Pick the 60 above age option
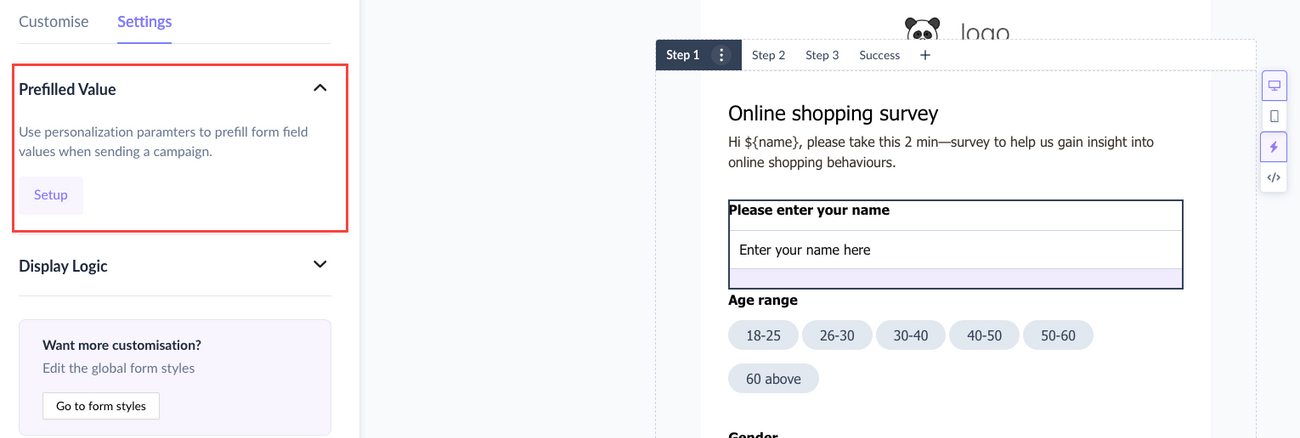Screen dimensions: 1300x438 (773, 379)
